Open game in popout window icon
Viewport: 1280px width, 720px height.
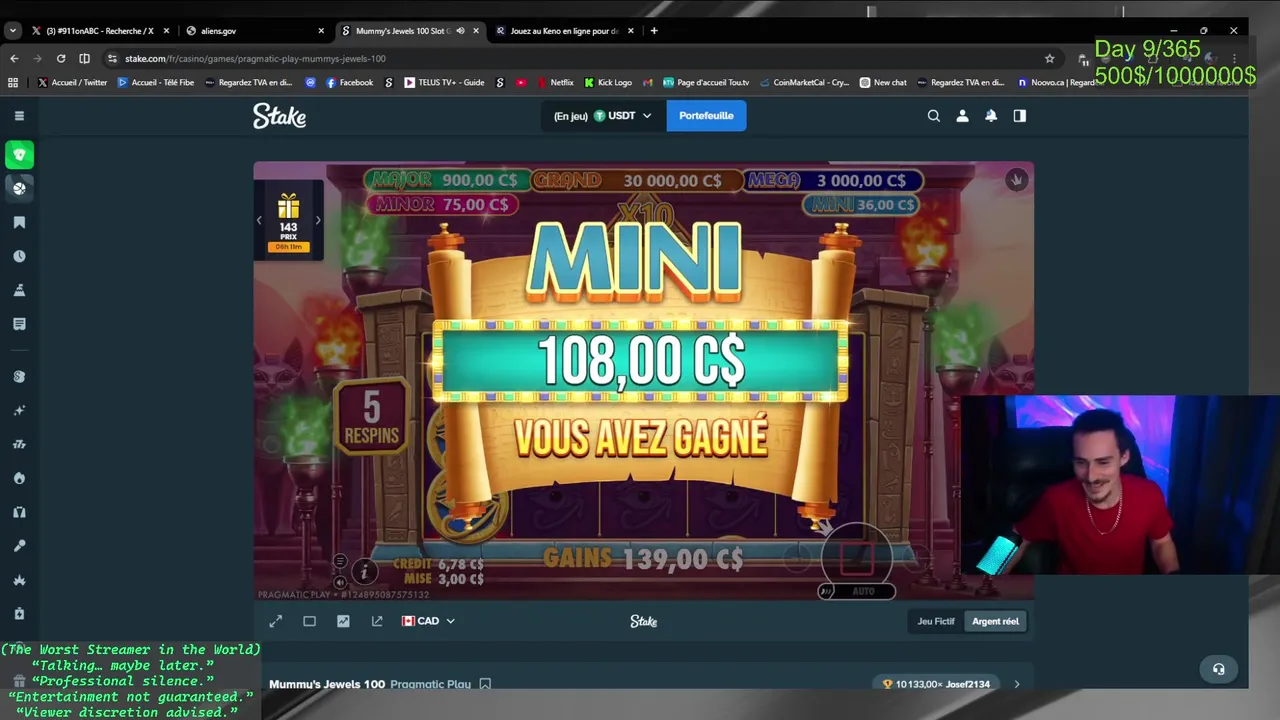point(377,621)
